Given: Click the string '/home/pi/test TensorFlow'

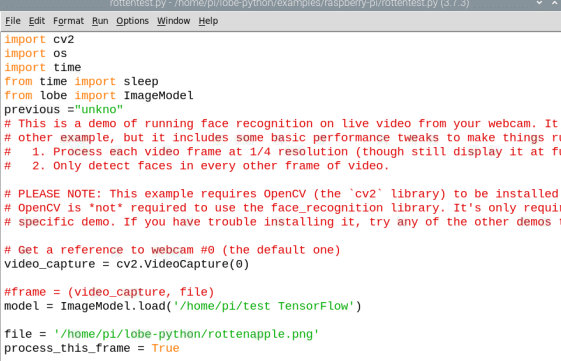Looking at the screenshot, I should click(263, 306).
